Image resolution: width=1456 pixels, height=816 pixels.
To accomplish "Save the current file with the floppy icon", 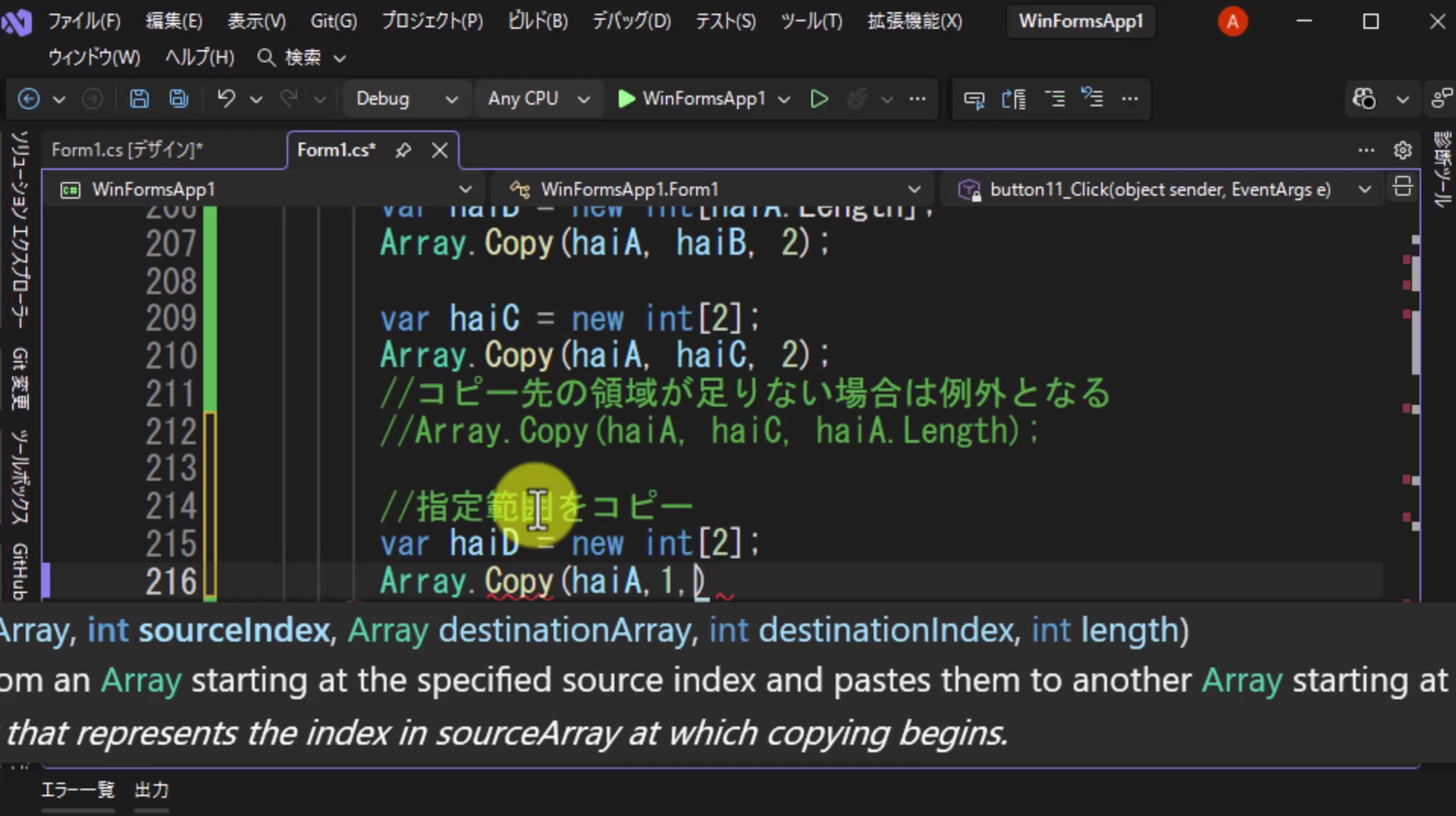I will coord(140,99).
